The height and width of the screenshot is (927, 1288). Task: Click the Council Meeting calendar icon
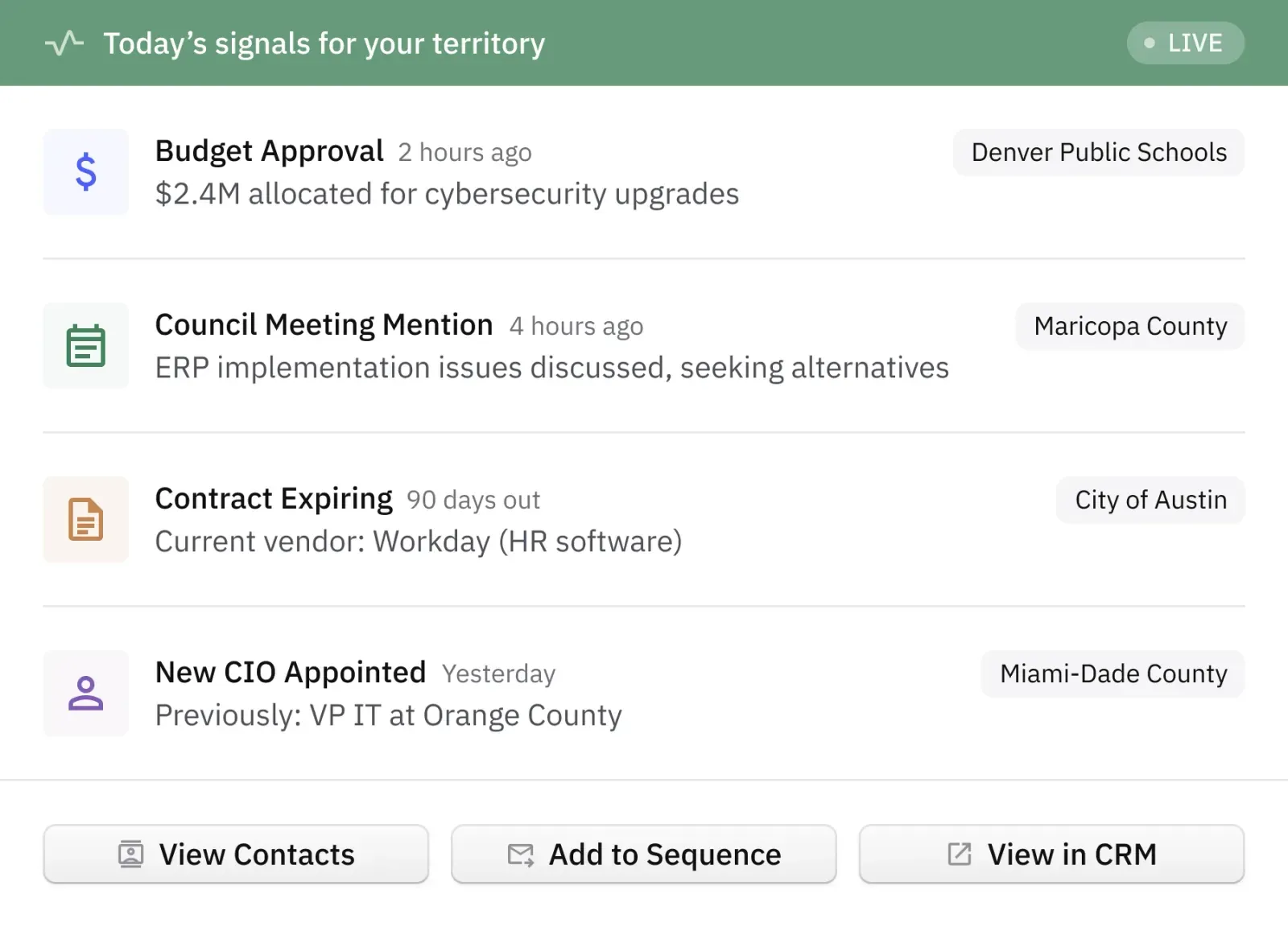(x=86, y=346)
